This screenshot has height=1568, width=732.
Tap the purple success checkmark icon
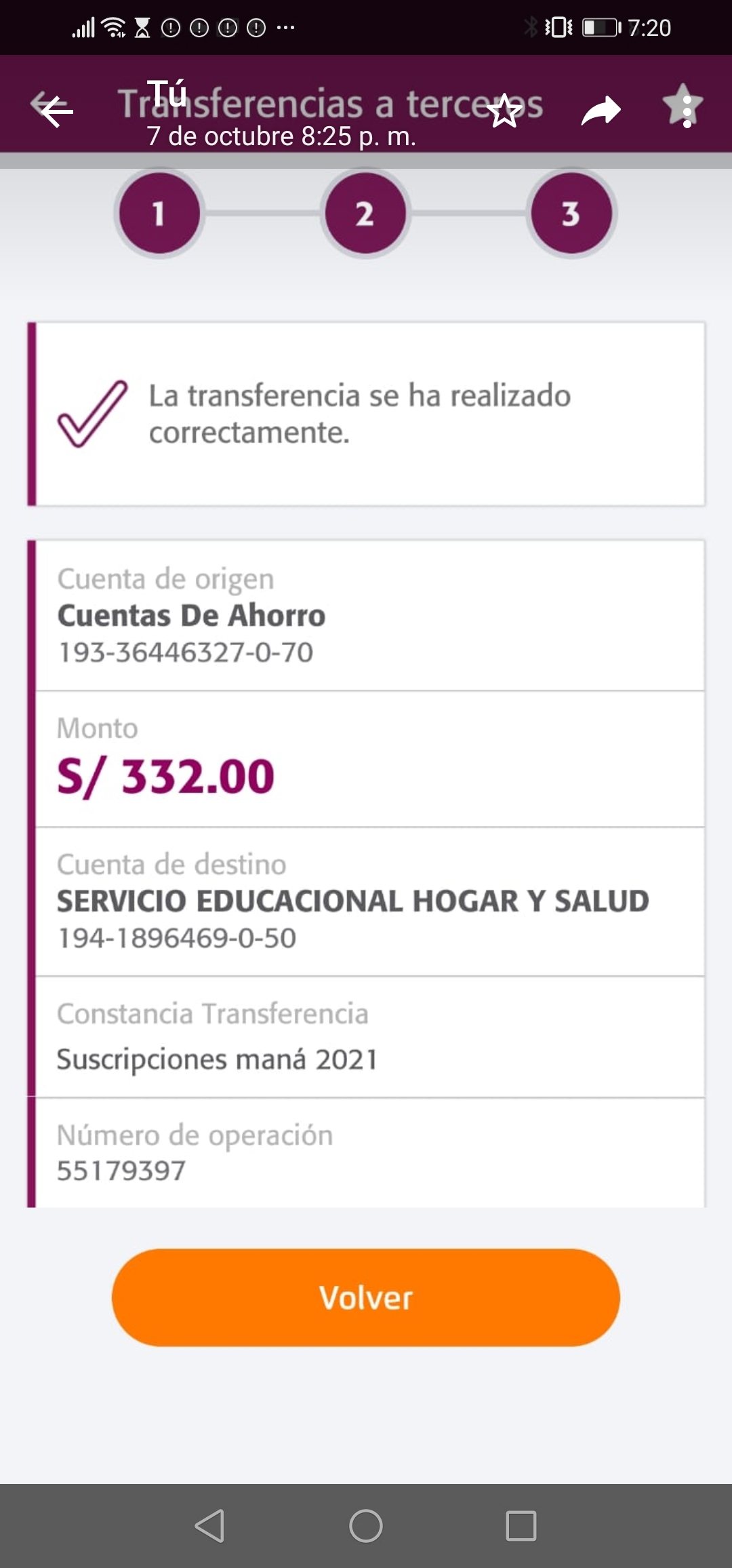pos(92,414)
